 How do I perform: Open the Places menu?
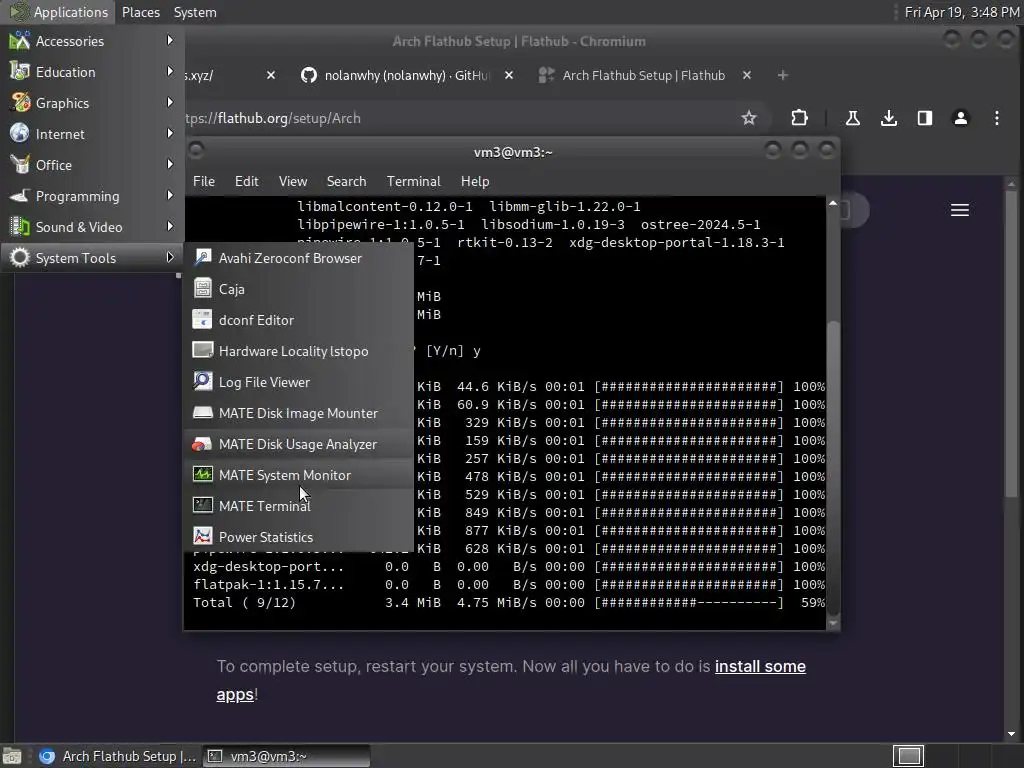[x=141, y=12]
